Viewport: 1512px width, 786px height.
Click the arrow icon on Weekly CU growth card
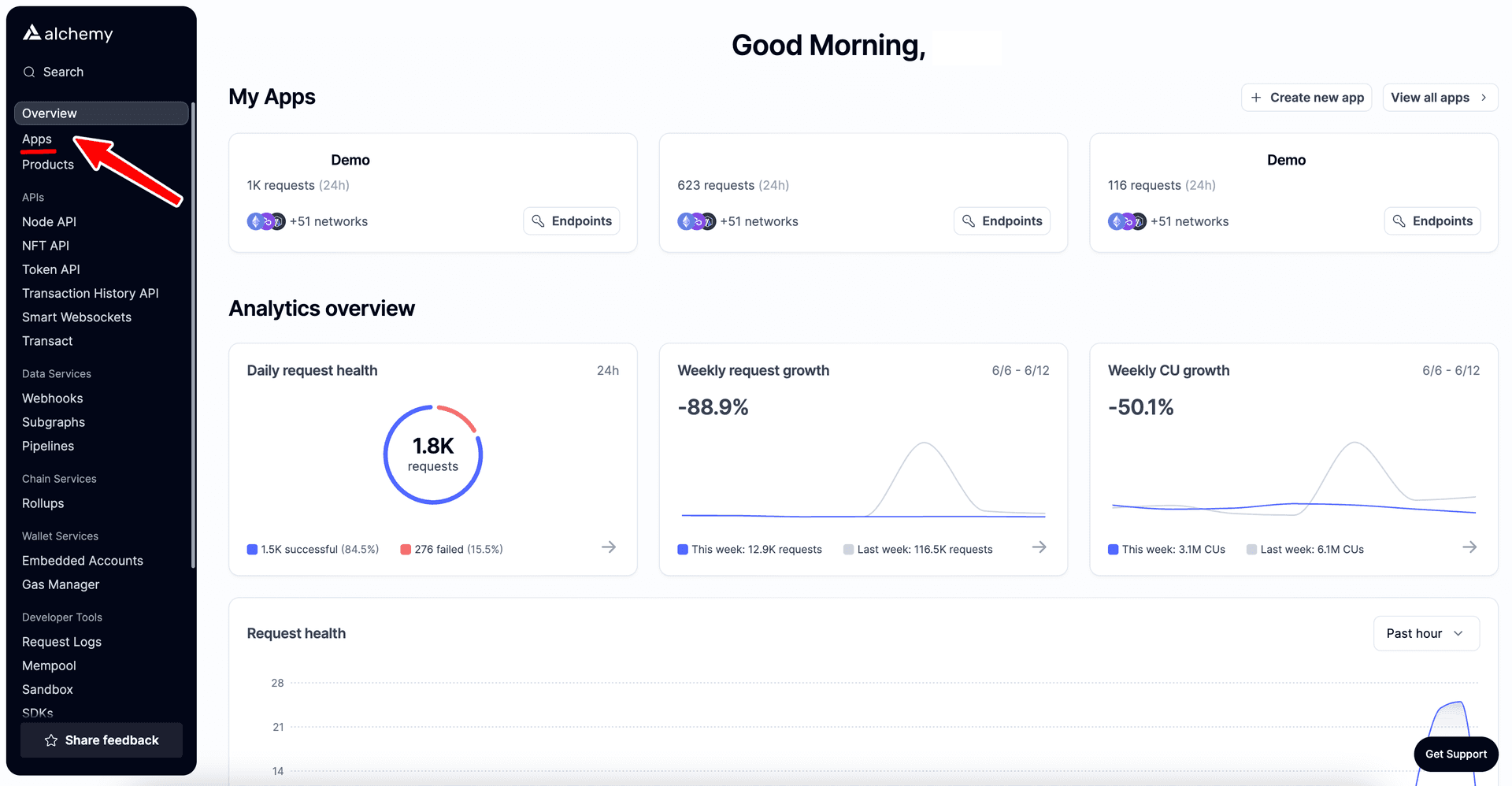[x=1470, y=547]
